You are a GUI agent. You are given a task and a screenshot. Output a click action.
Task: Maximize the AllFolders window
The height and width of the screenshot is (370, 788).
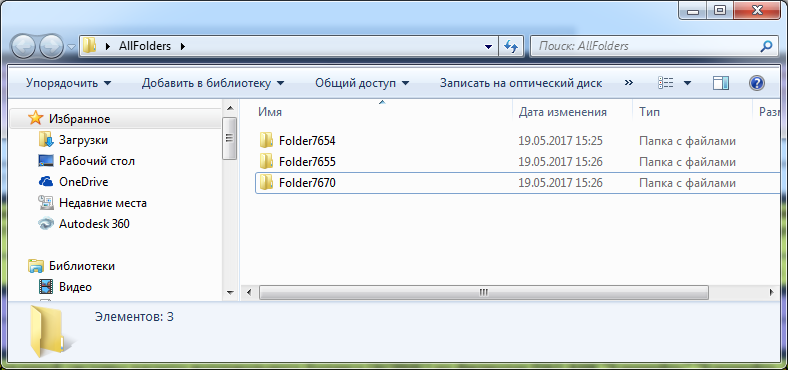[720, 10]
